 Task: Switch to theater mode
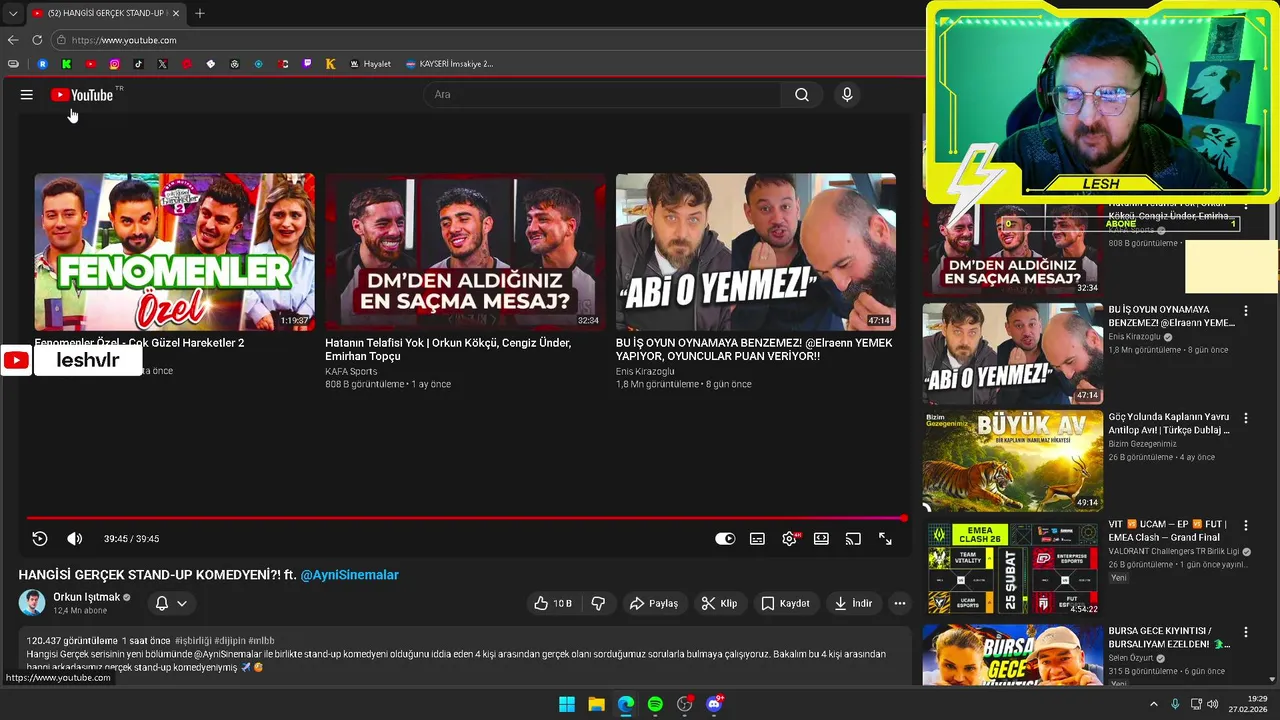[821, 539]
